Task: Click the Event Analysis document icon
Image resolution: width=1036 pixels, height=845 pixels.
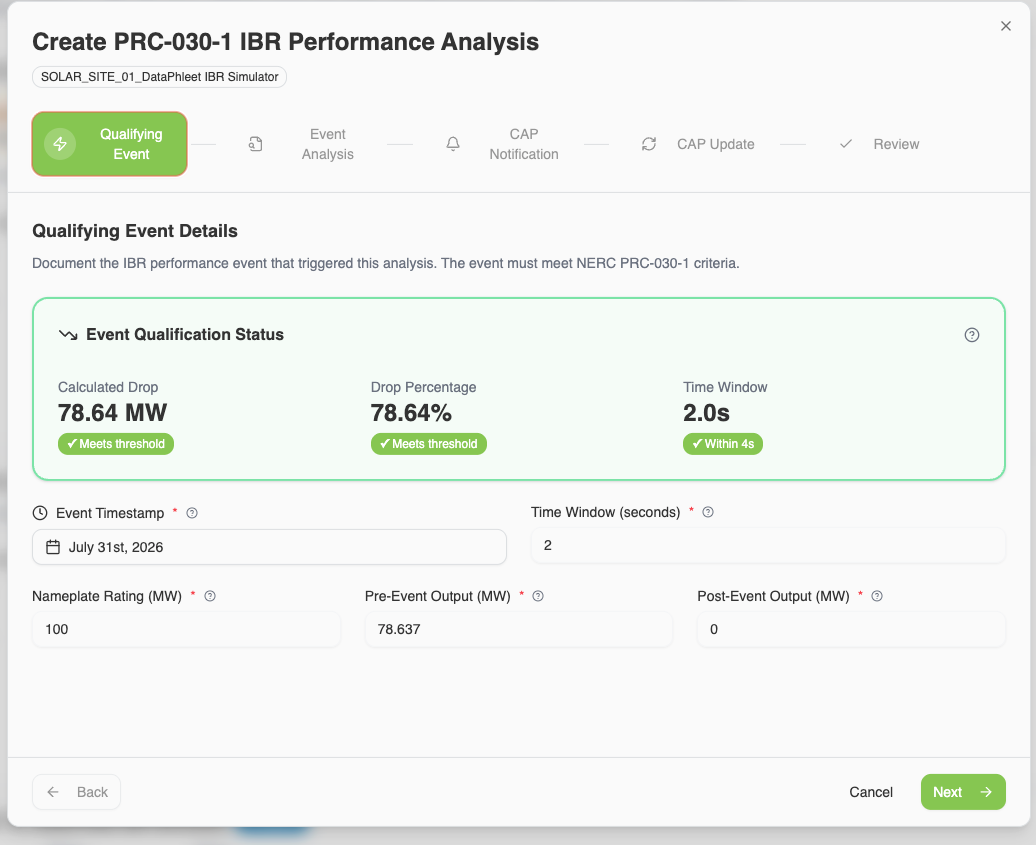Action: coord(256,144)
